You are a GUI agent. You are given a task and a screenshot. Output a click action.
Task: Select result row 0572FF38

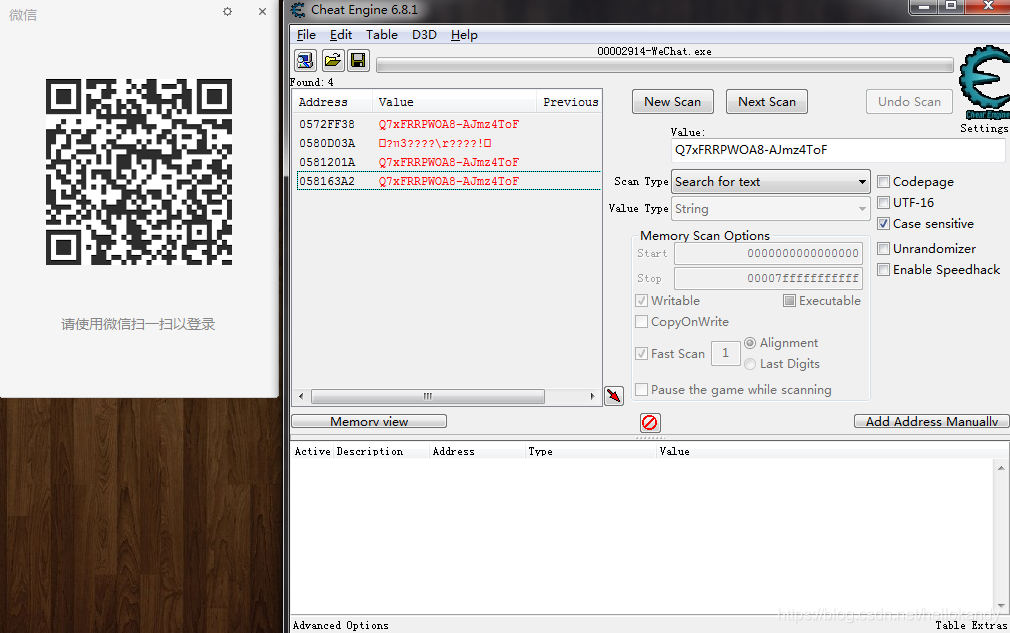[x=448, y=124]
